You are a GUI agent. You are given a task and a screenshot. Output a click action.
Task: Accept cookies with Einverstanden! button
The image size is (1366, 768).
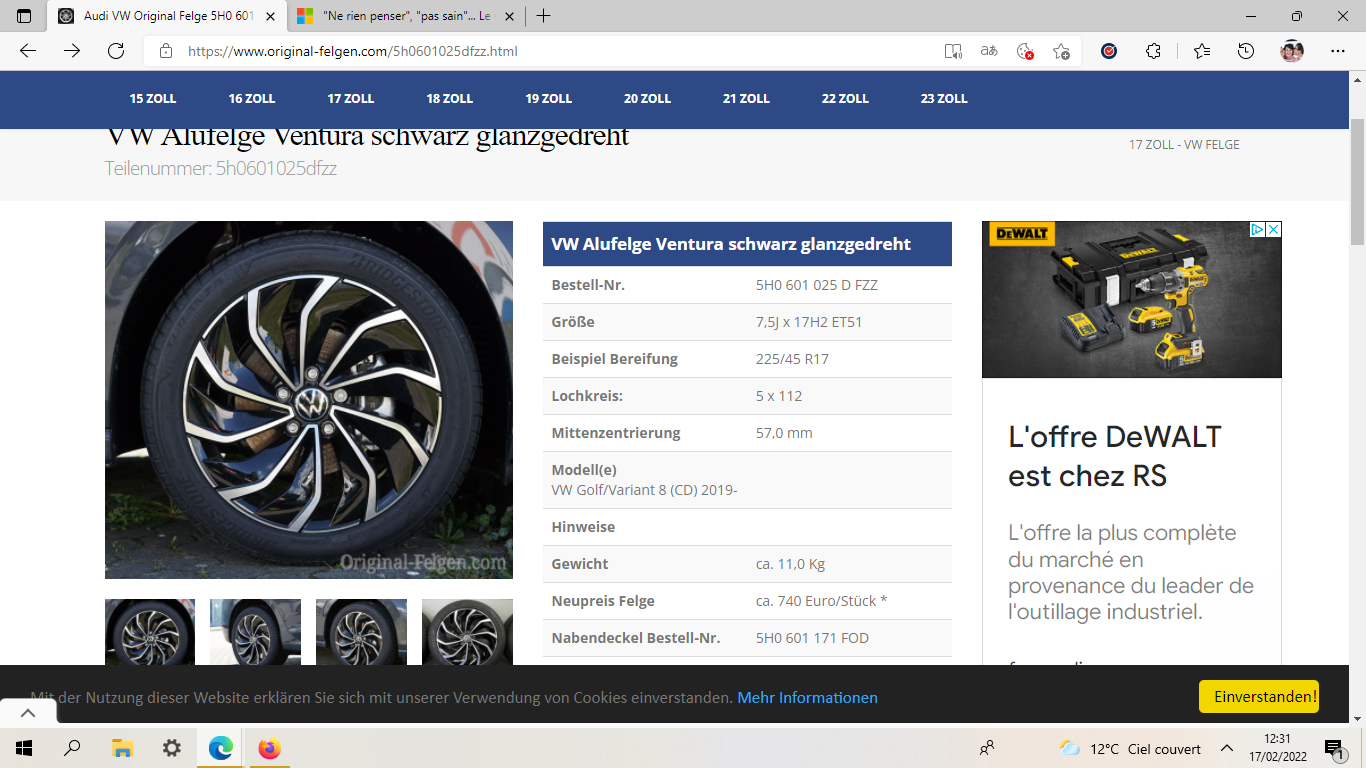point(1259,696)
